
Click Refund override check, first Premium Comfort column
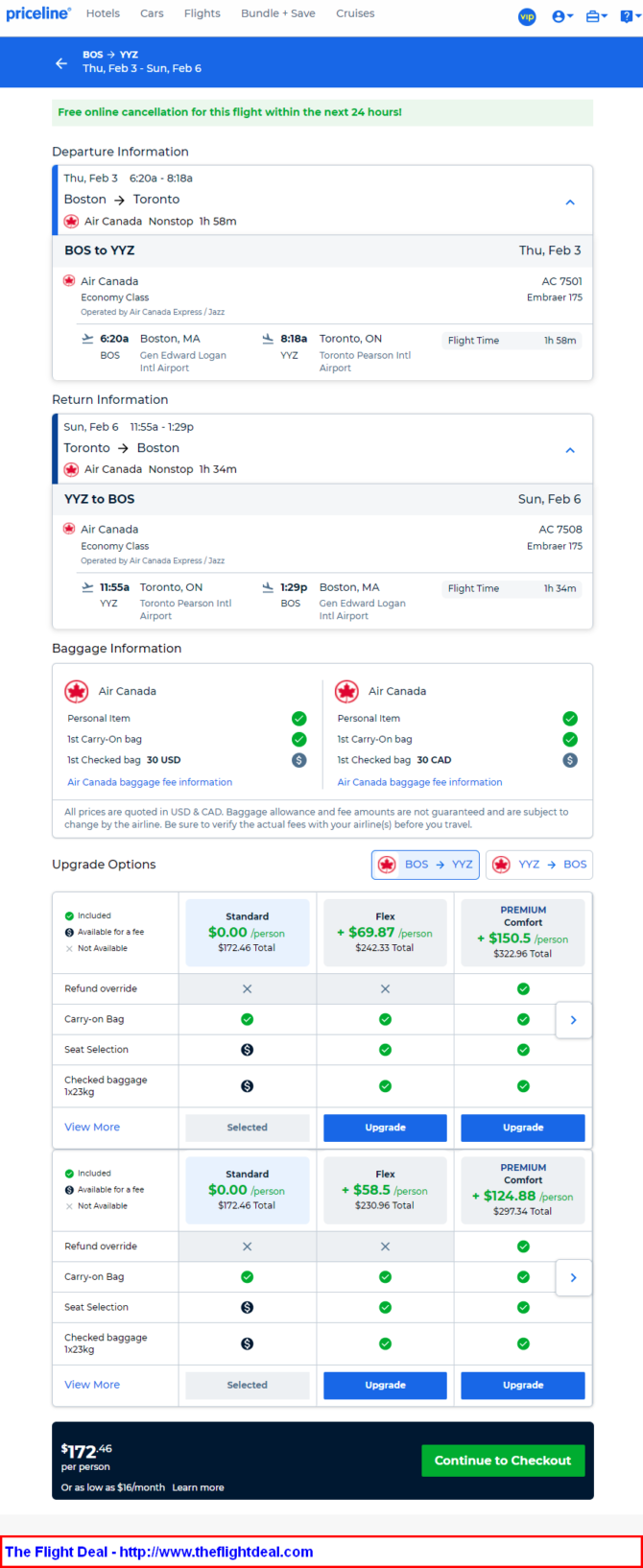[x=523, y=988]
